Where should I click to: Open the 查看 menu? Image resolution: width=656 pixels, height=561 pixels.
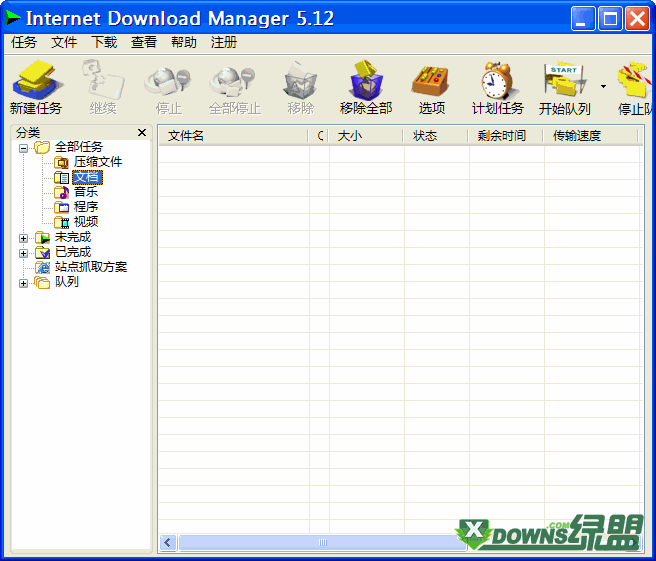click(x=144, y=42)
